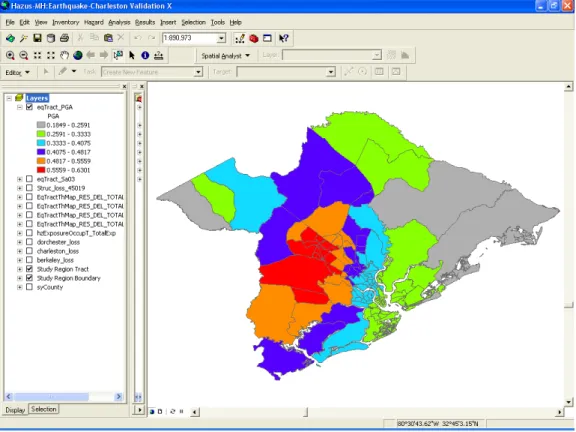Select the Zoom In magnifier tool
The width and height of the screenshot is (576, 432).
coord(10,55)
